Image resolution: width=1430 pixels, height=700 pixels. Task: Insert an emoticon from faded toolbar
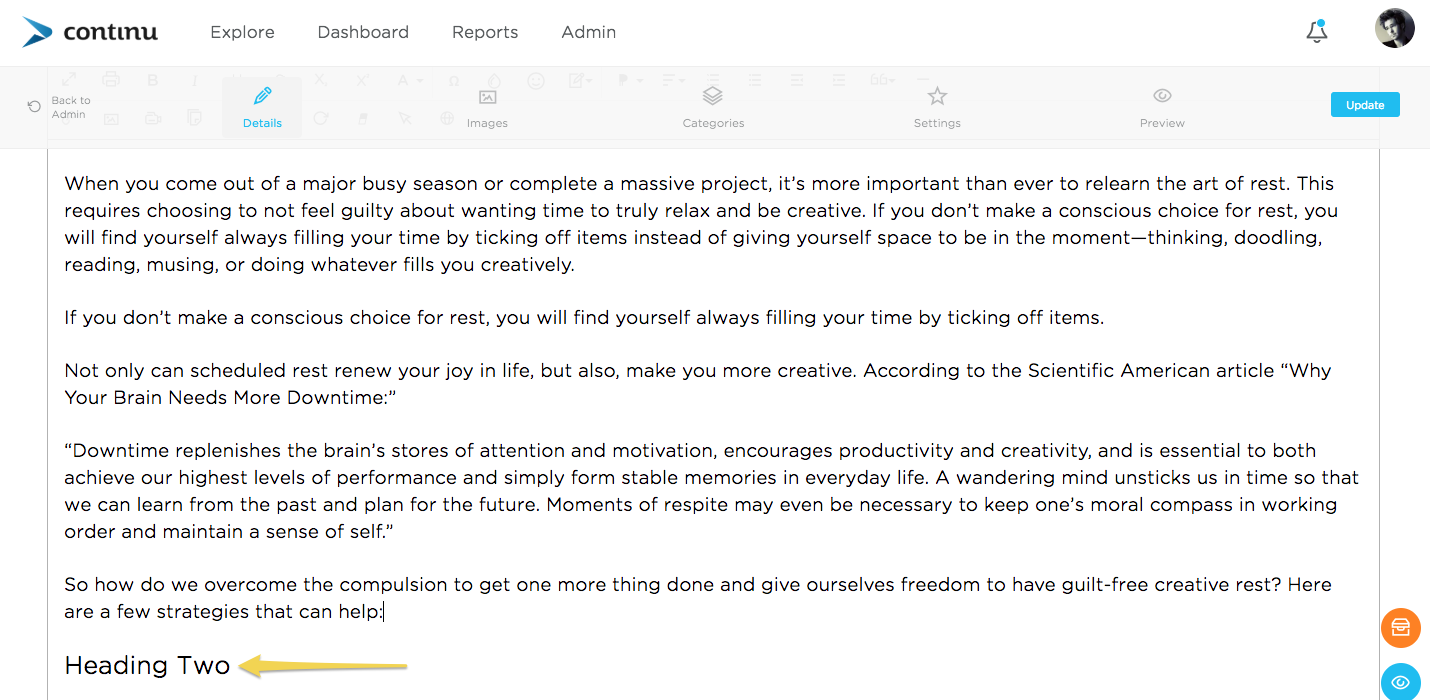pos(536,81)
